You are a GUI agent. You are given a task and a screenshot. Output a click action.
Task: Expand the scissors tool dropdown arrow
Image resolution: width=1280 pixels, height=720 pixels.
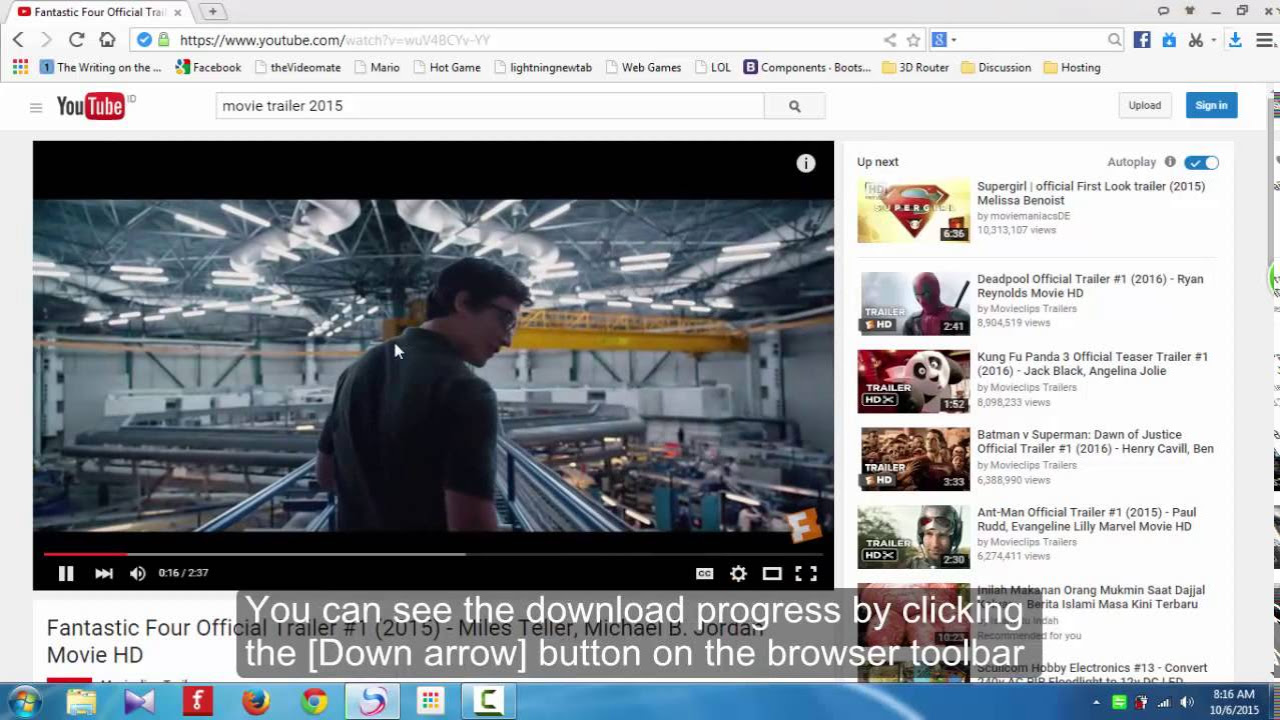click(1213, 40)
